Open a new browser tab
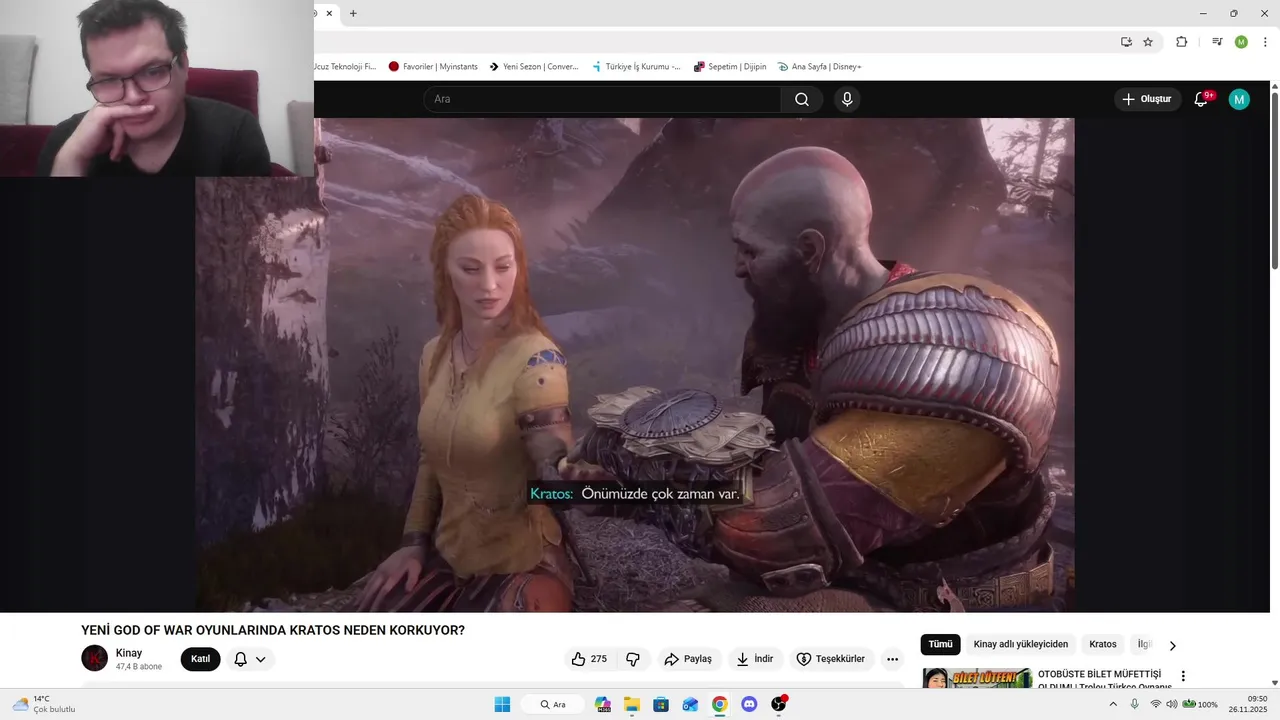Viewport: 1280px width, 720px height. coord(353,13)
